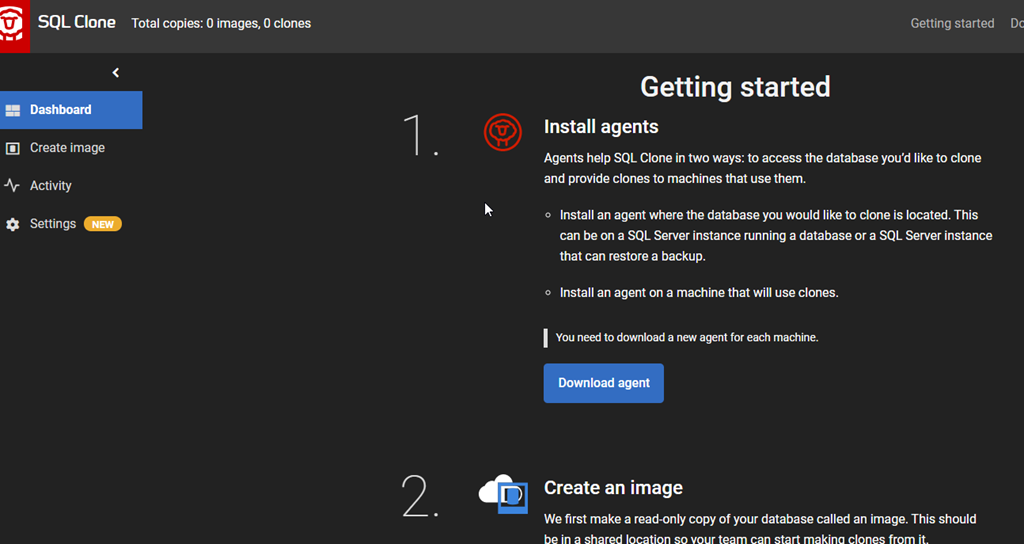Click the red Install agents icon
Screen dimensions: 1024x544
502,132
